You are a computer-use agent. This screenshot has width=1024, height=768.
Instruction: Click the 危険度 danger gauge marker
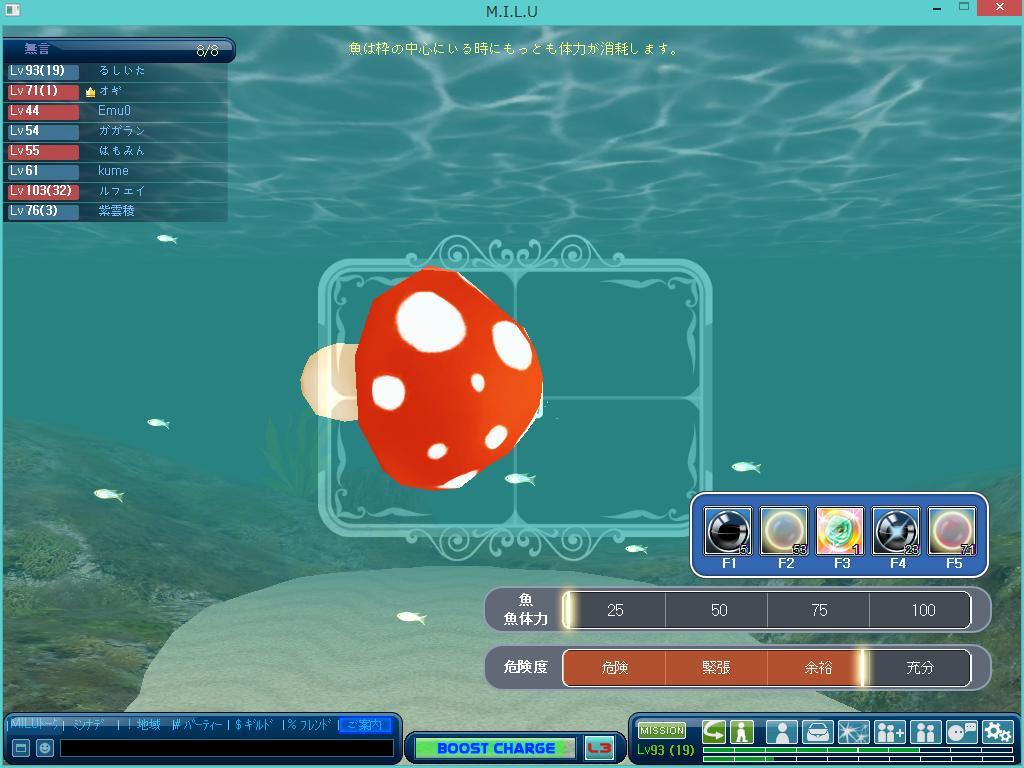863,668
